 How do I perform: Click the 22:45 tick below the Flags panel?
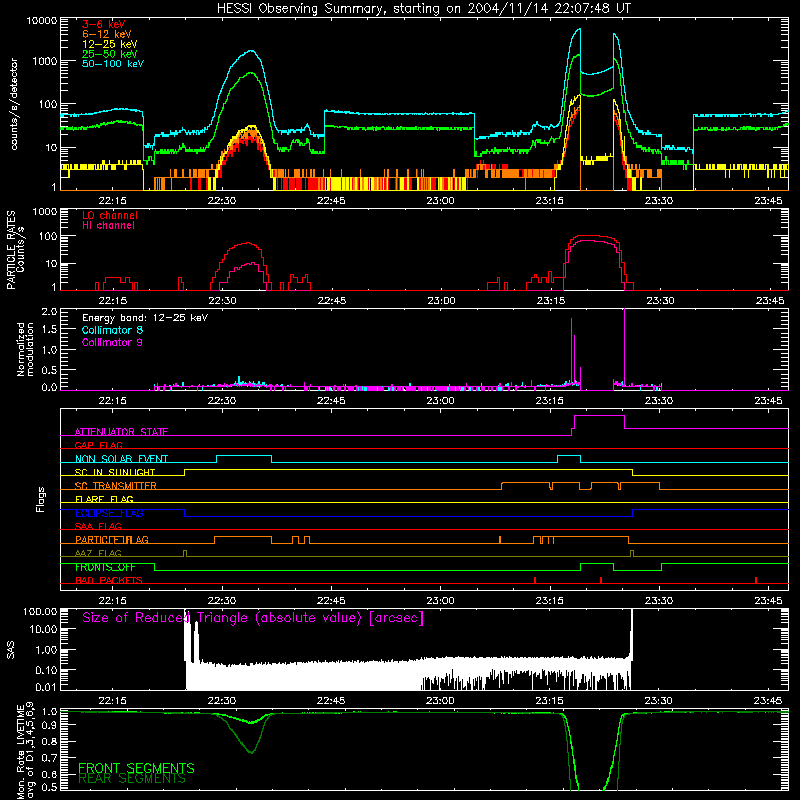[331, 601]
